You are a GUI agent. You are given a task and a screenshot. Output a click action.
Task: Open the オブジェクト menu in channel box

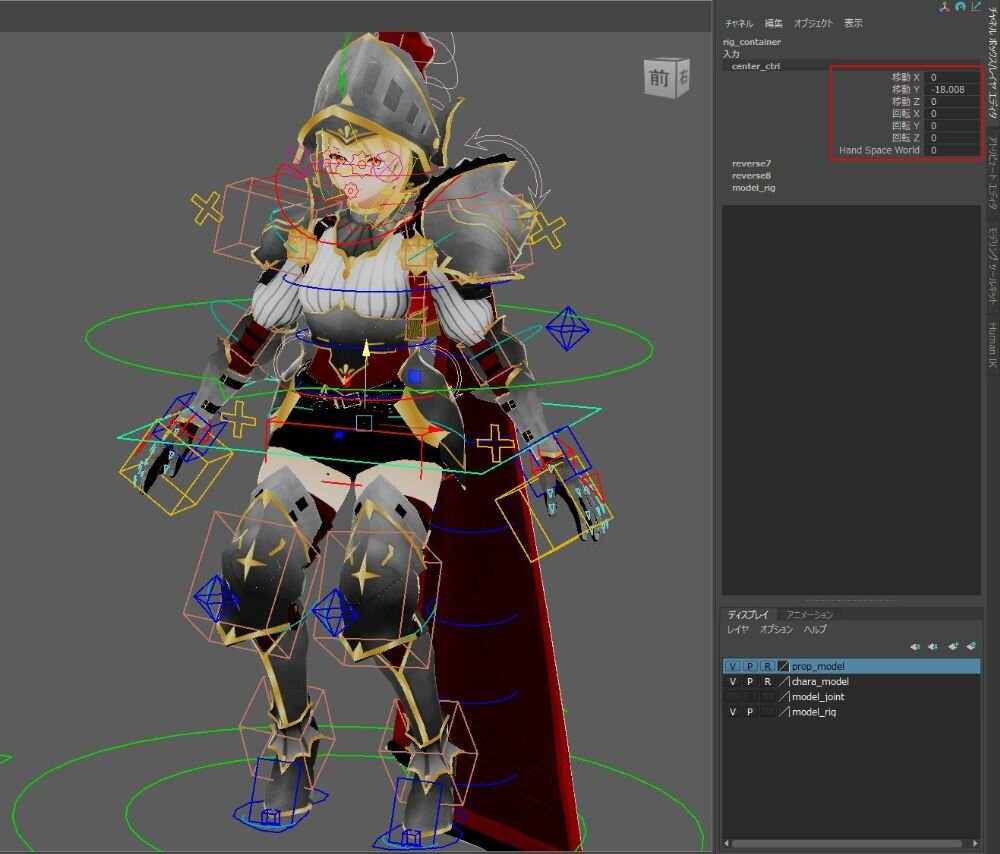(813, 23)
